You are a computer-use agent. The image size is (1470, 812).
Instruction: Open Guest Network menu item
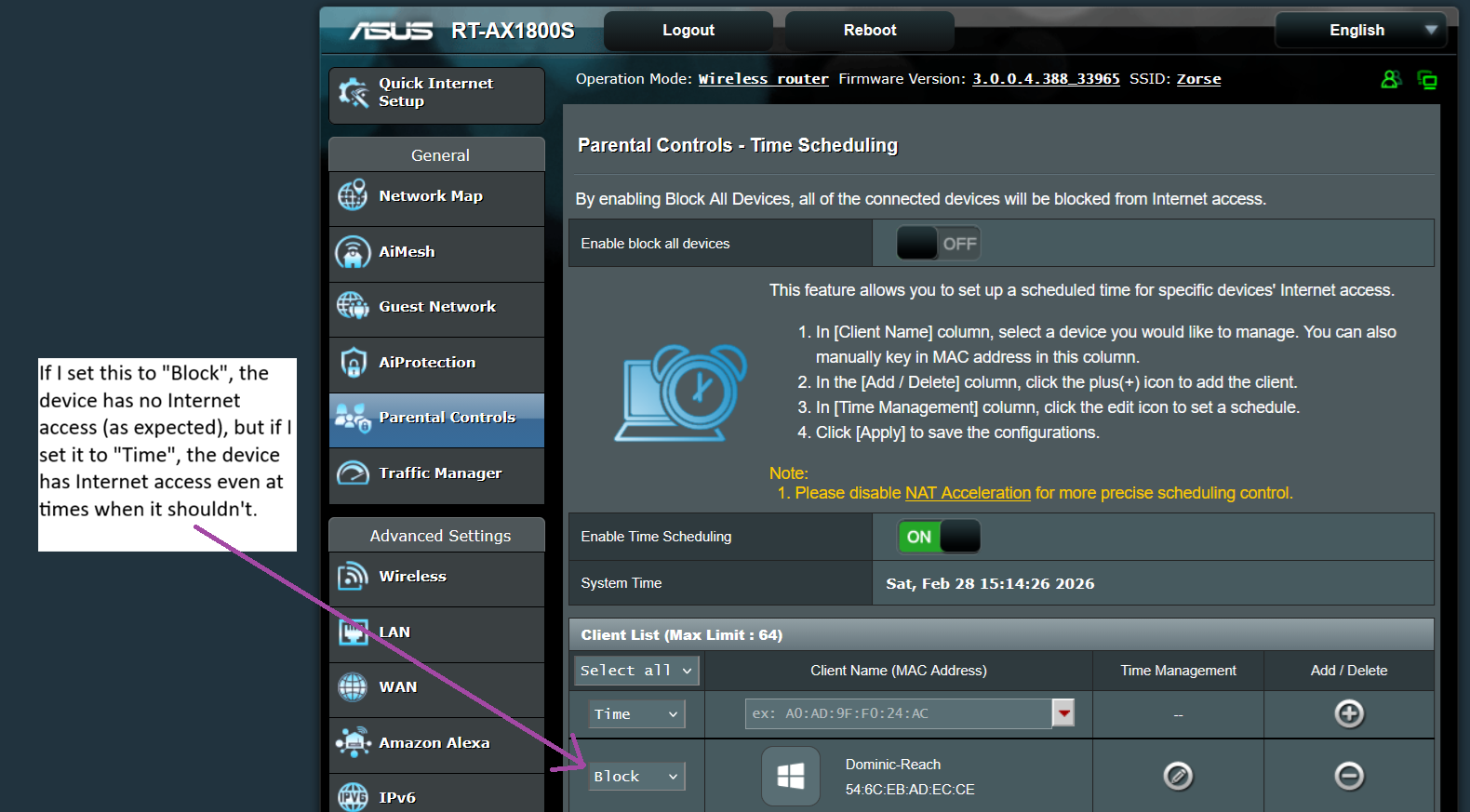point(437,307)
